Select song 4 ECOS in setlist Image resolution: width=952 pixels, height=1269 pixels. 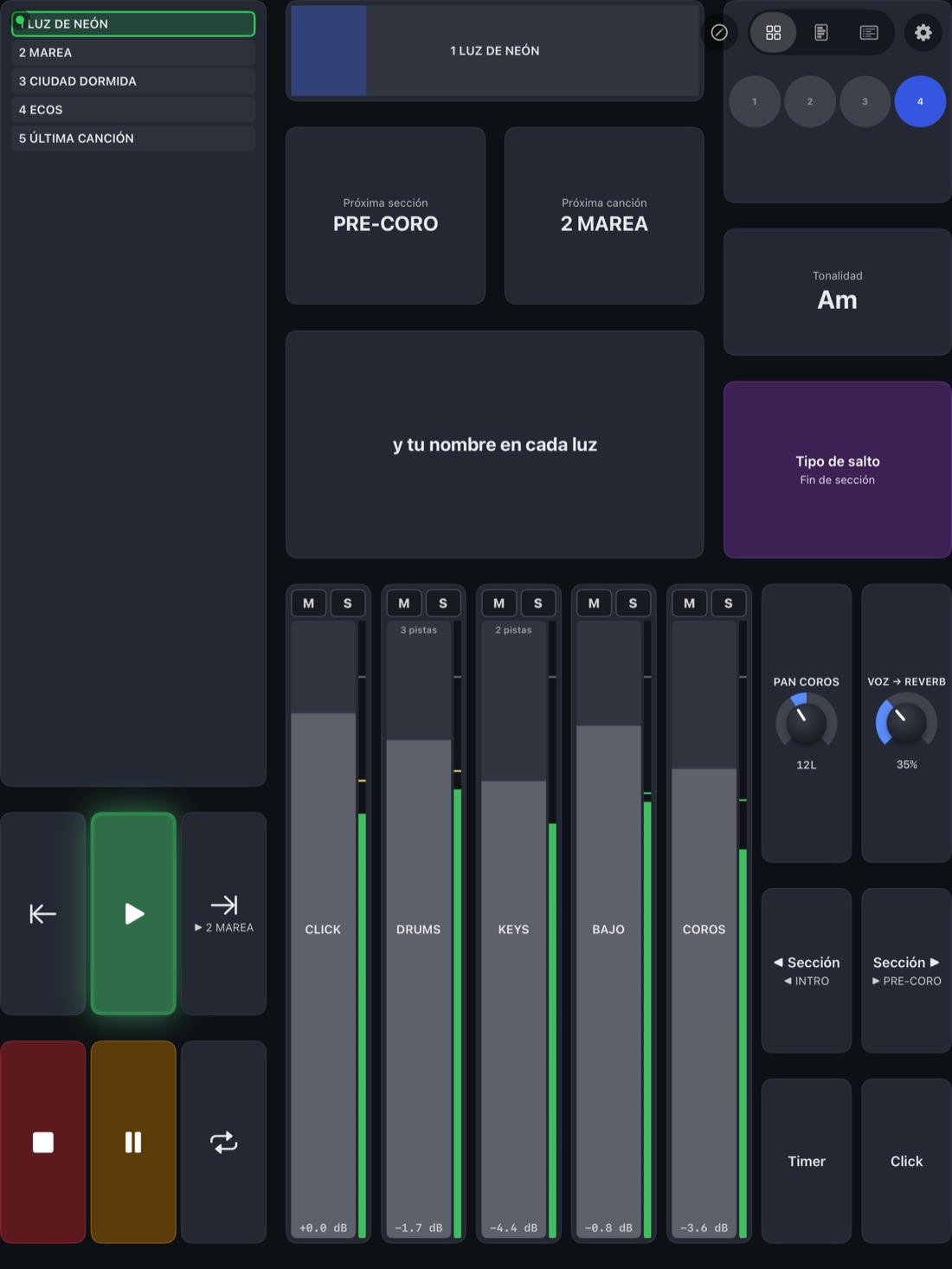point(133,109)
